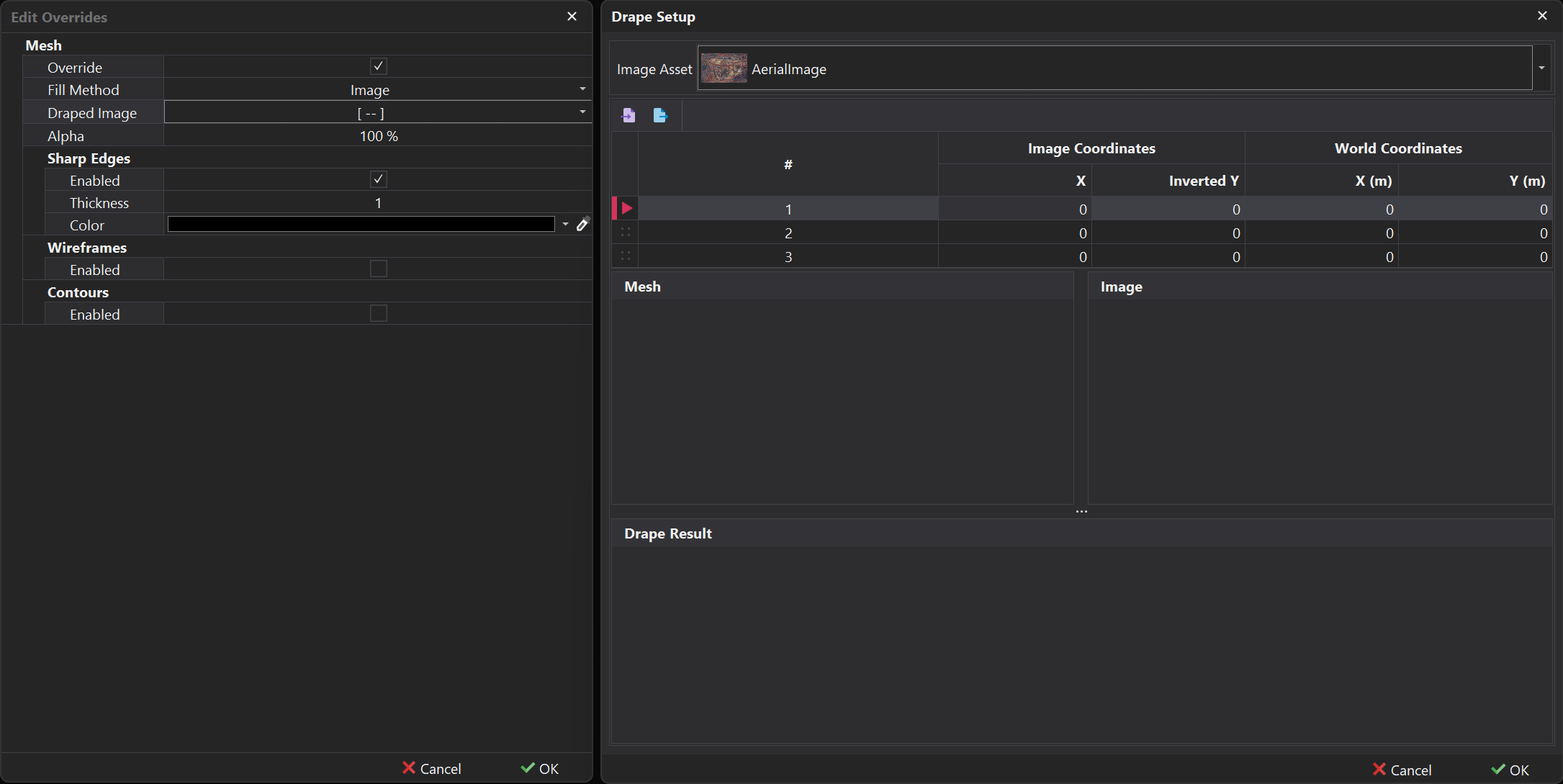
Task: Click the purple import coordinates file icon
Action: 628,115
